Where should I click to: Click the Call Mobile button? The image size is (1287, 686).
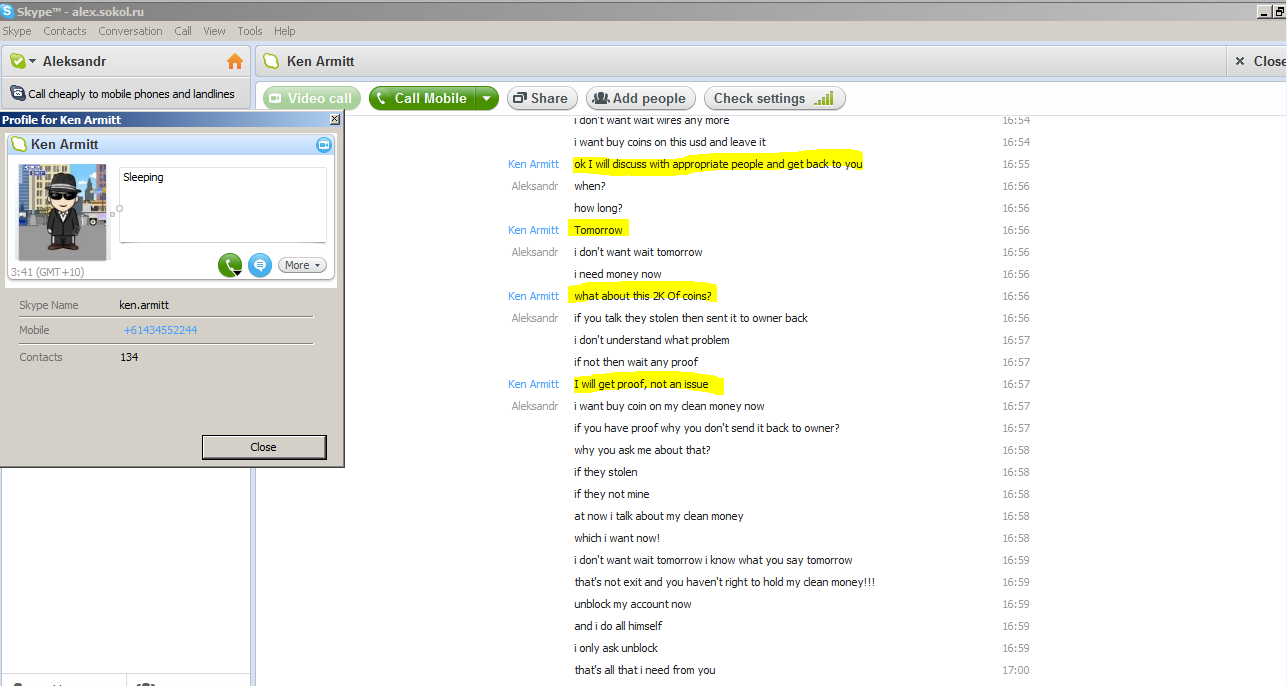(422, 98)
